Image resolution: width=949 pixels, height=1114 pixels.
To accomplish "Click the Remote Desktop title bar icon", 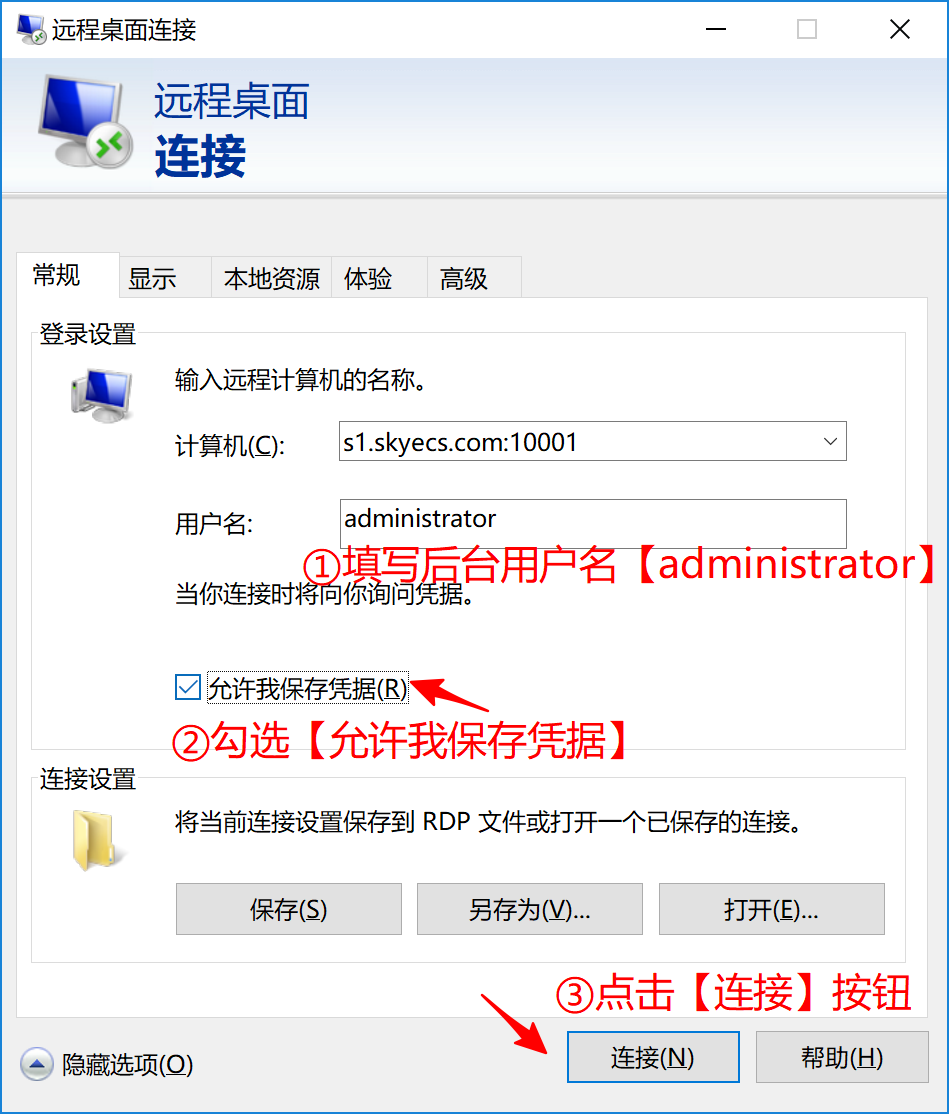I will 32,29.
